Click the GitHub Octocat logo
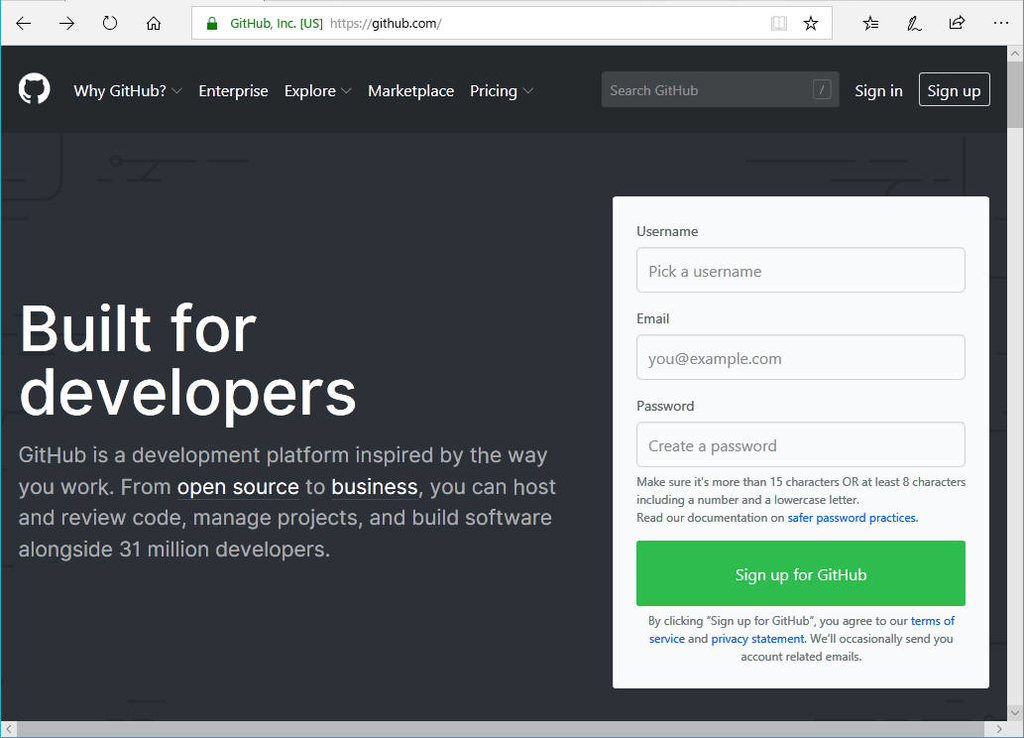 [x=34, y=89]
